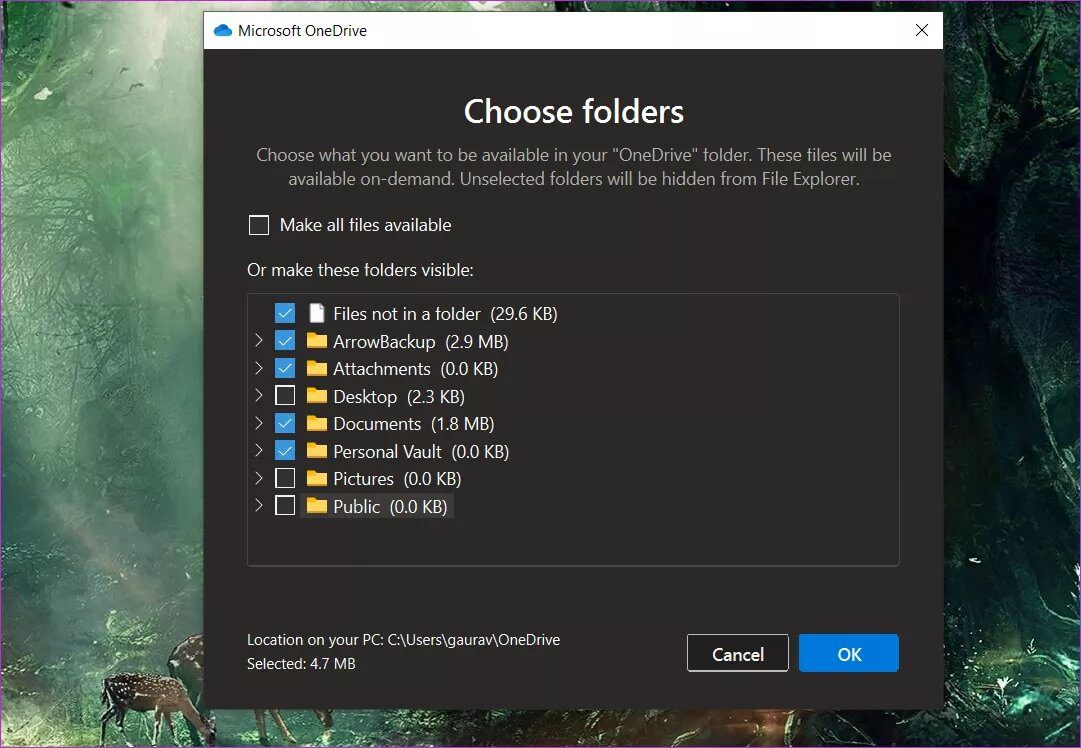The image size is (1081, 748).
Task: Click the file icon beside Files not in a folder
Action: (x=316, y=314)
